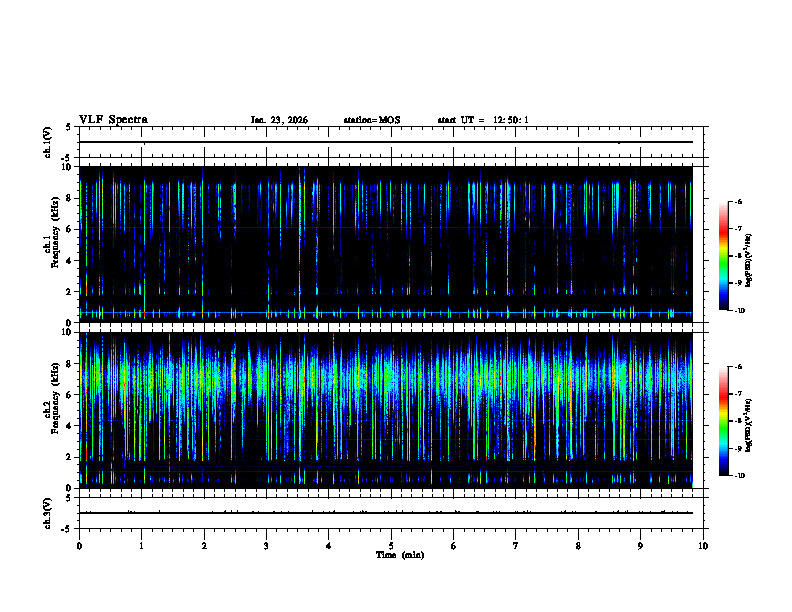792x612 pixels.
Task: Click the time axis tick label "7"
Action: coord(516,546)
